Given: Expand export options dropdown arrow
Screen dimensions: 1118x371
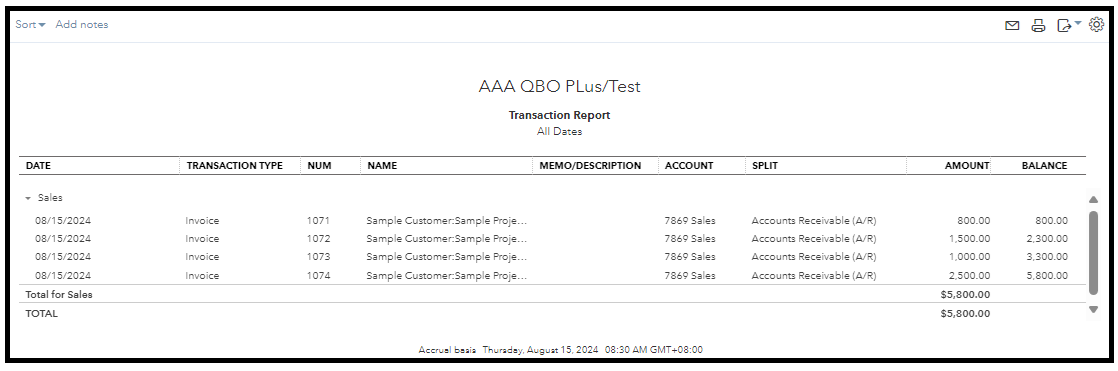Looking at the screenshot, I should click(1078, 24).
